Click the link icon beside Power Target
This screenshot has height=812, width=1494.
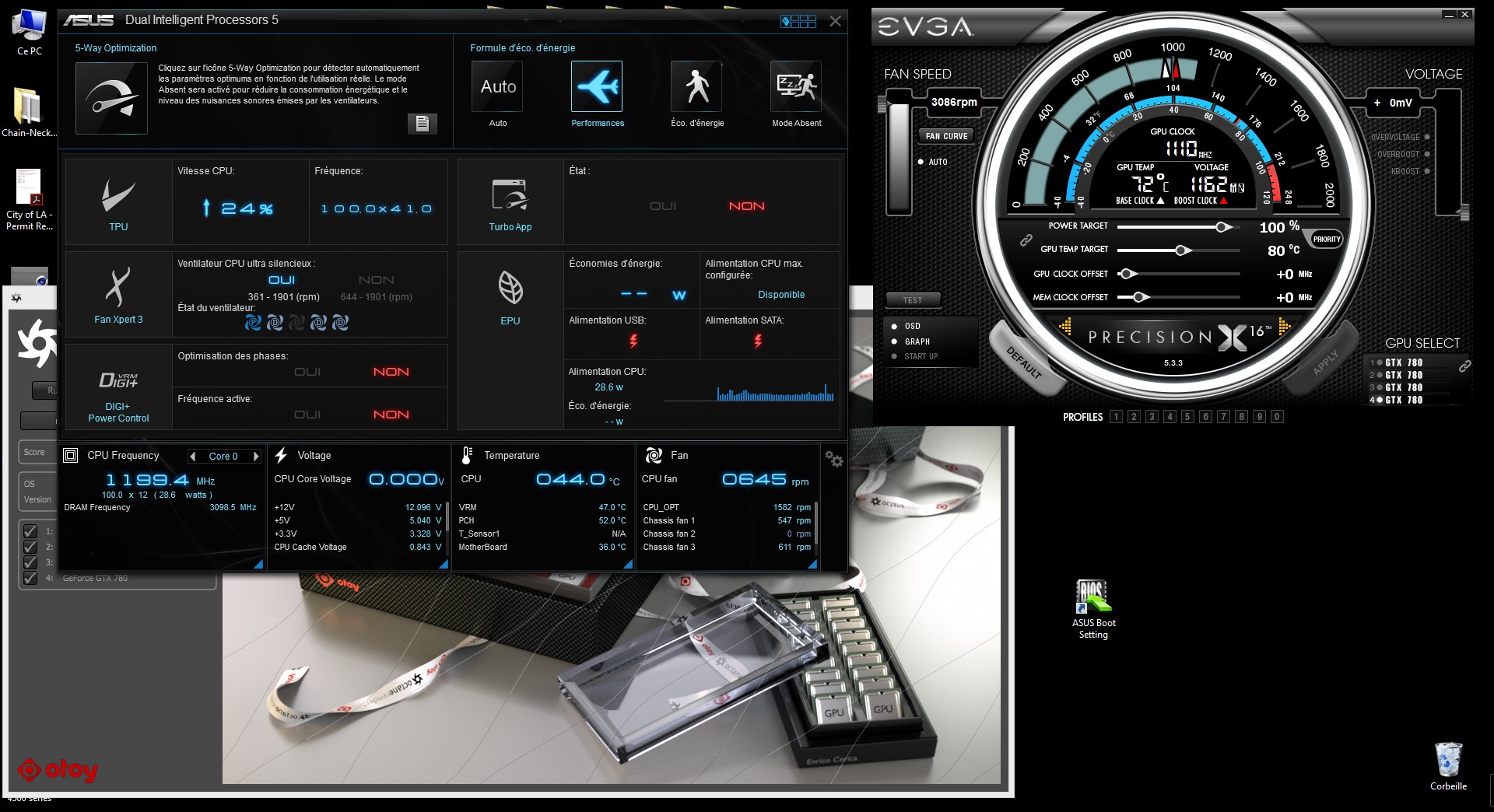1026,240
